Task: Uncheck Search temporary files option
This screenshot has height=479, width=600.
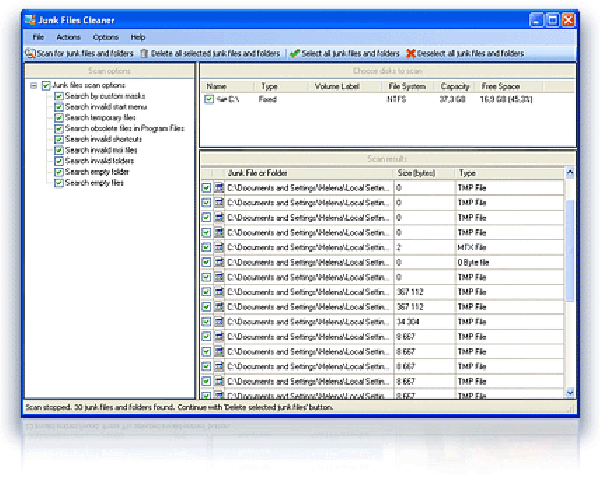Action: [x=59, y=118]
